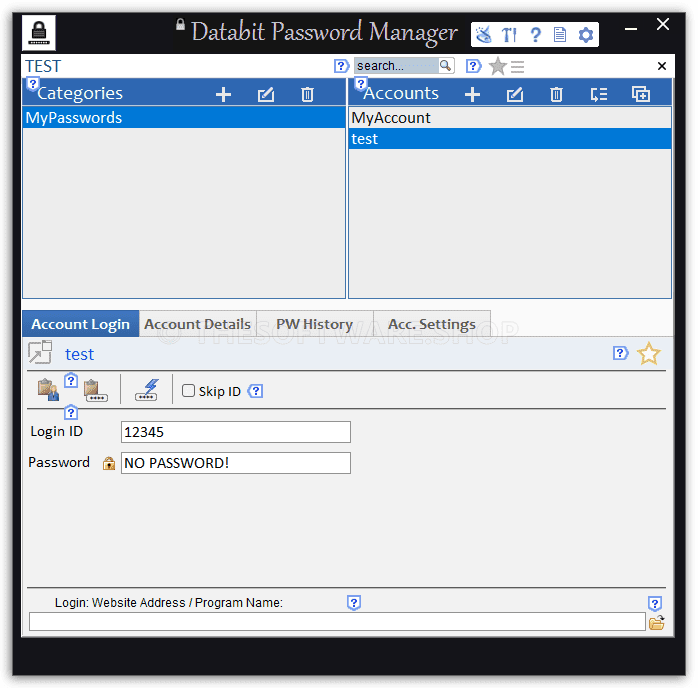This screenshot has width=698, height=688.
Task: Close the Databit Password Manager window
Action: pyautogui.click(x=662, y=24)
